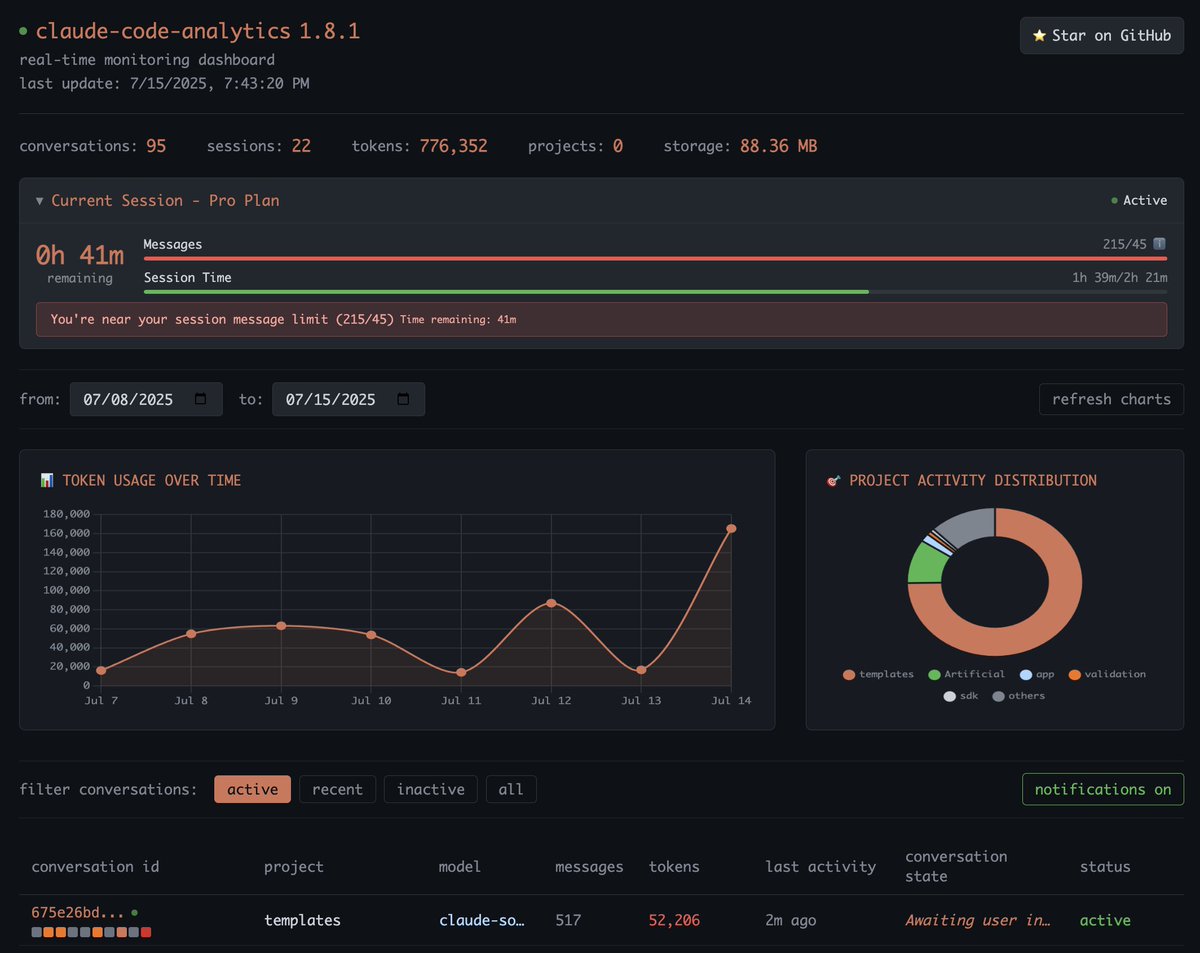This screenshot has height=953, width=1200.
Task: Click the tokens column header
Action: pyautogui.click(x=674, y=867)
